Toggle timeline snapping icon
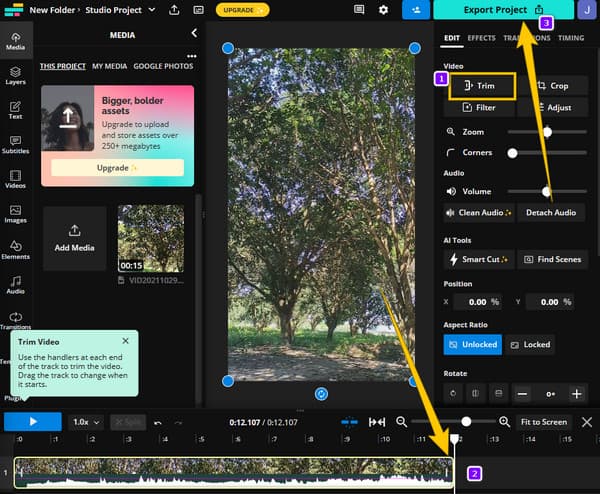600x494 pixels. click(349, 422)
